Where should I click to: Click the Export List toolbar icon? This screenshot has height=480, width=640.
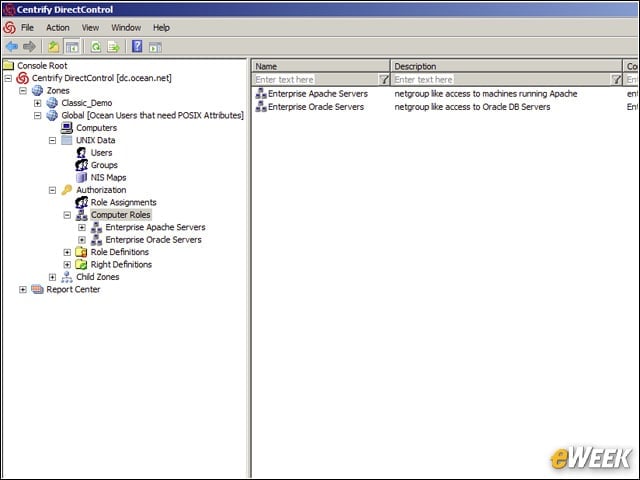click(x=113, y=47)
